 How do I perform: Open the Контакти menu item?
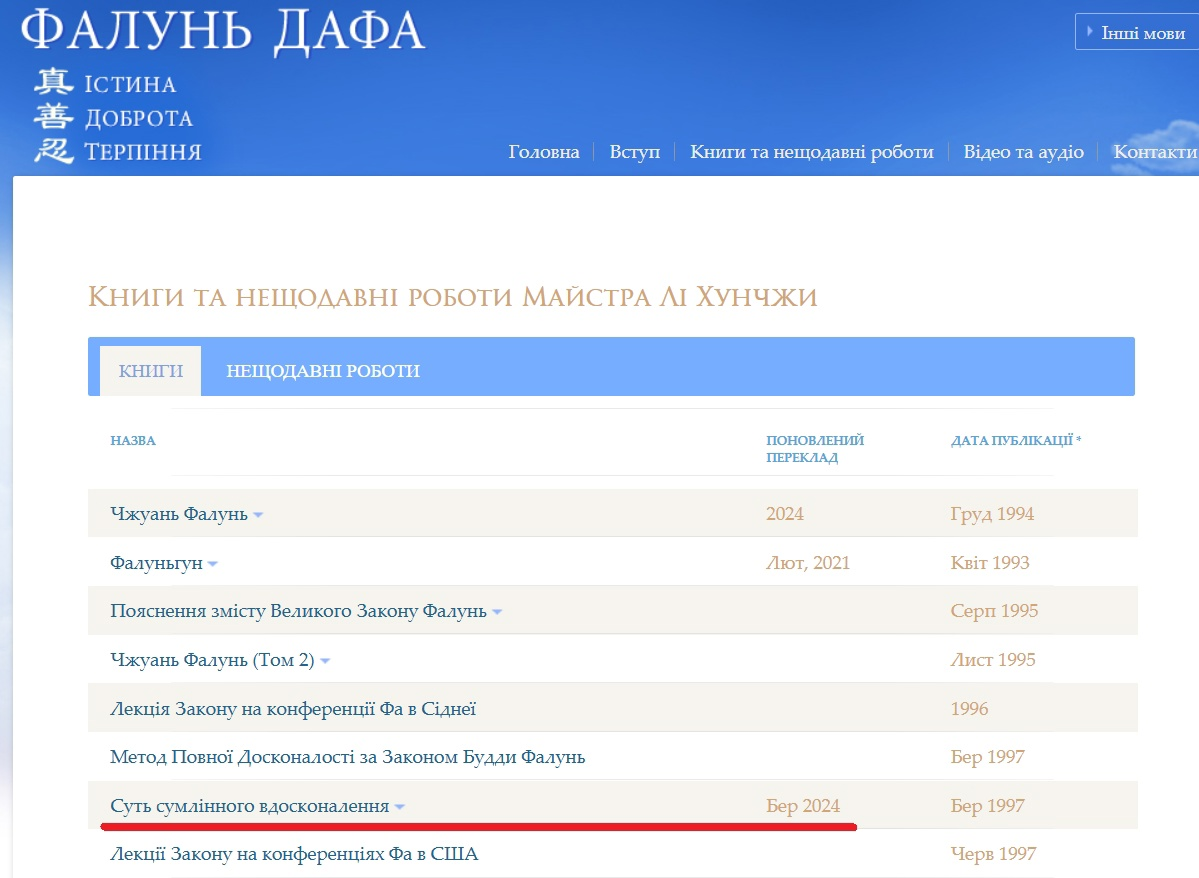pos(1155,151)
